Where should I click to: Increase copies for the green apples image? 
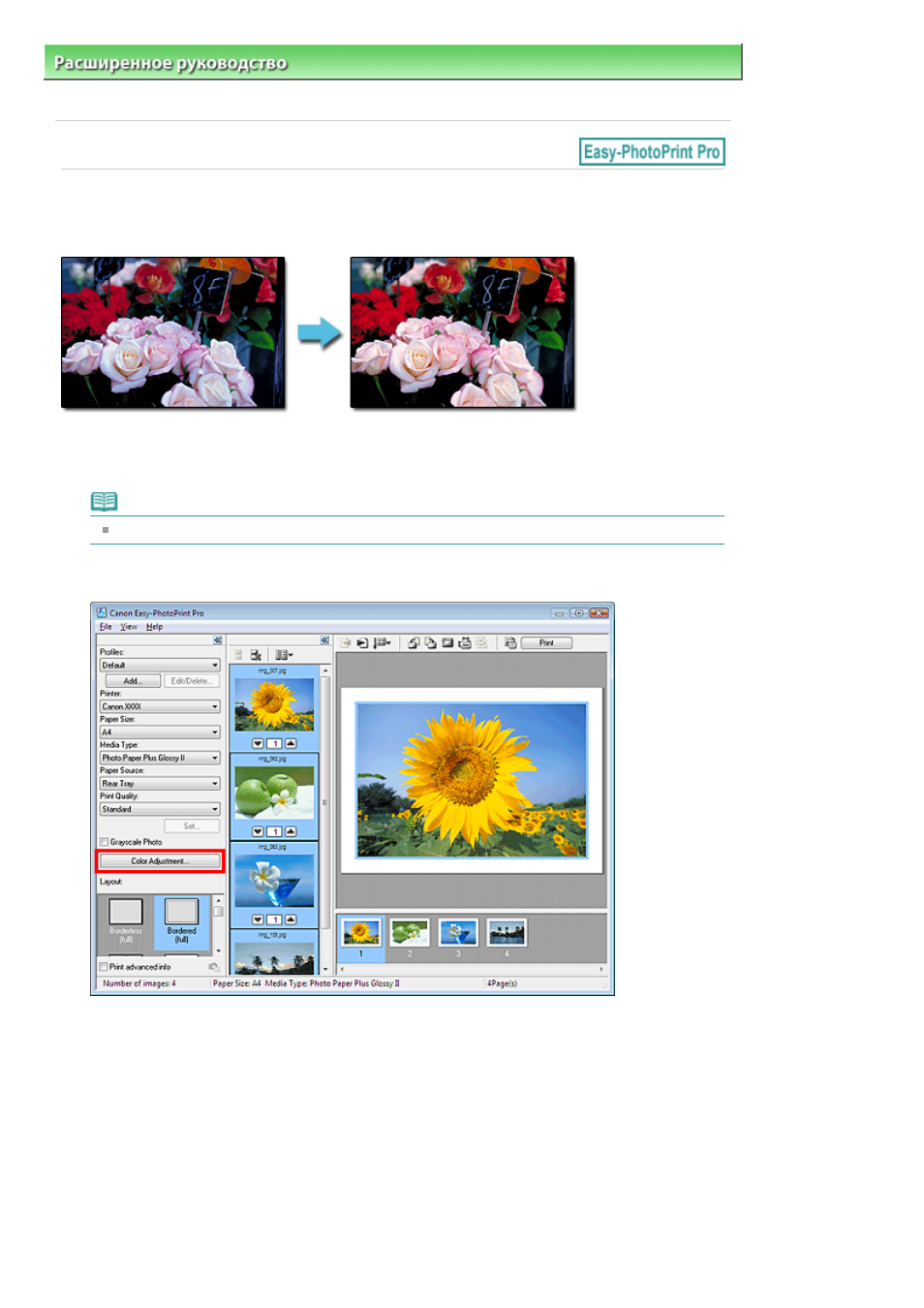[x=291, y=831]
